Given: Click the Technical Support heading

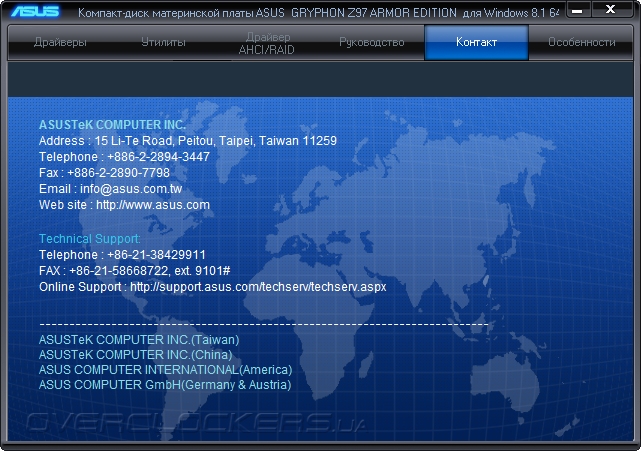Looking at the screenshot, I should click(90, 239).
